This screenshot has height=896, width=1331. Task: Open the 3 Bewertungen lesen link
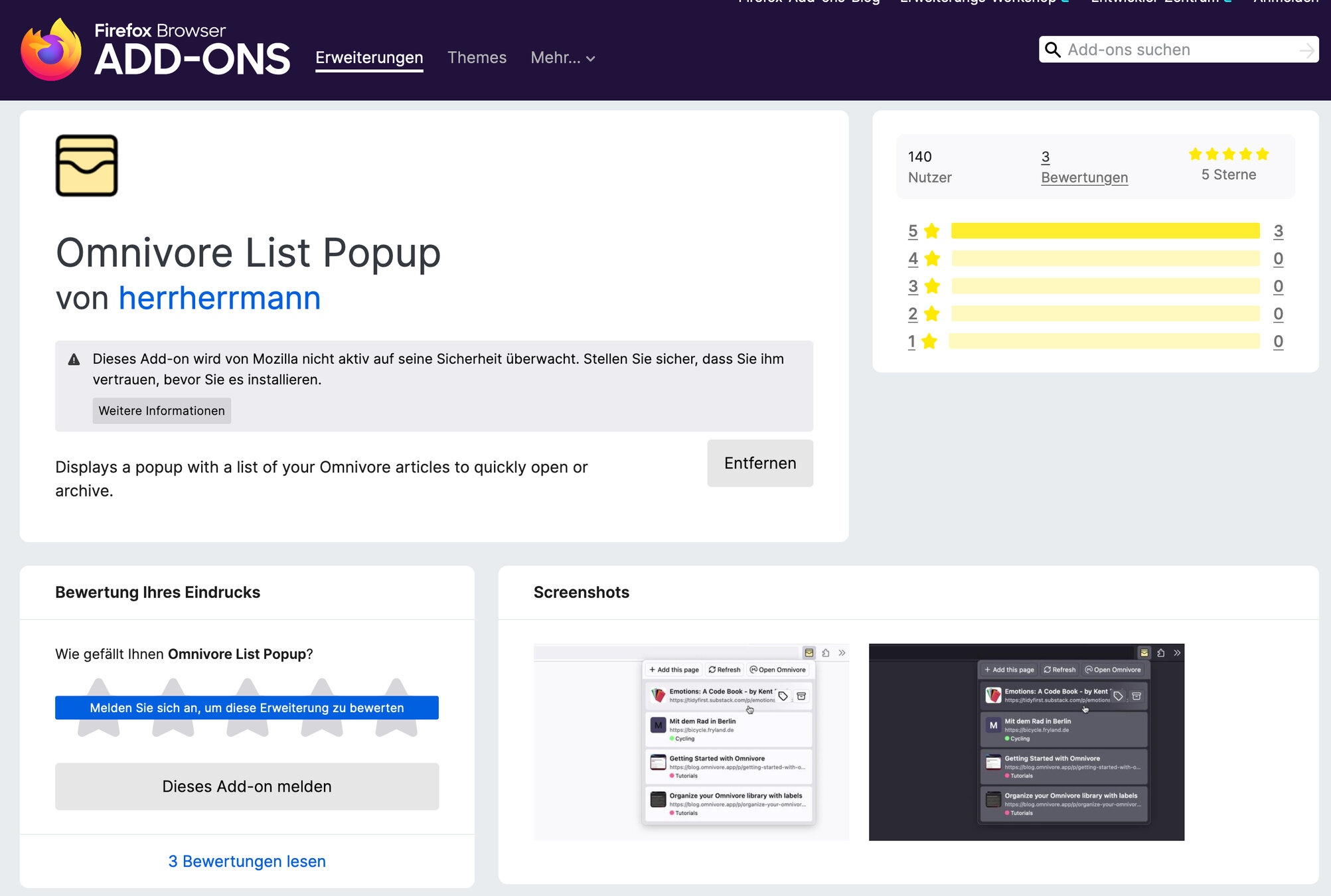247,861
